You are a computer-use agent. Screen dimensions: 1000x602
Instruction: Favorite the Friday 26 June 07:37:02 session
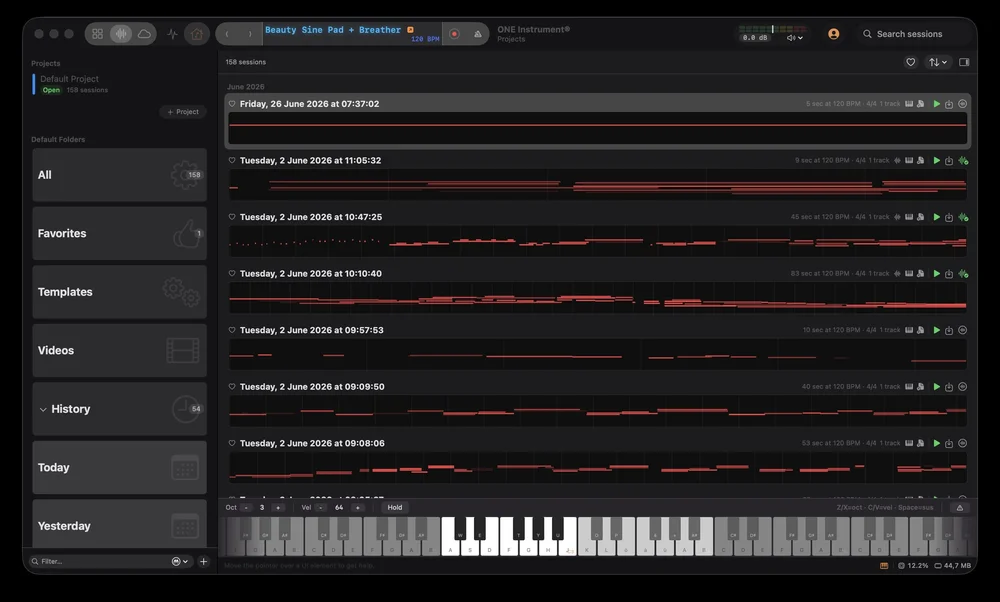pyautogui.click(x=232, y=104)
